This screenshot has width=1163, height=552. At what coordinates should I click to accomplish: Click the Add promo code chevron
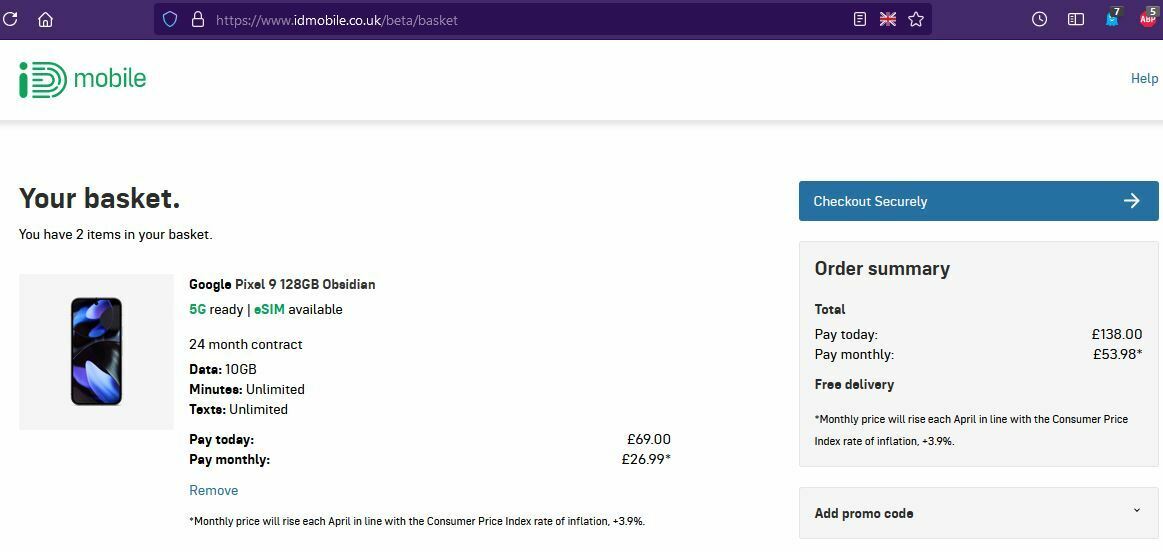pos(1137,510)
